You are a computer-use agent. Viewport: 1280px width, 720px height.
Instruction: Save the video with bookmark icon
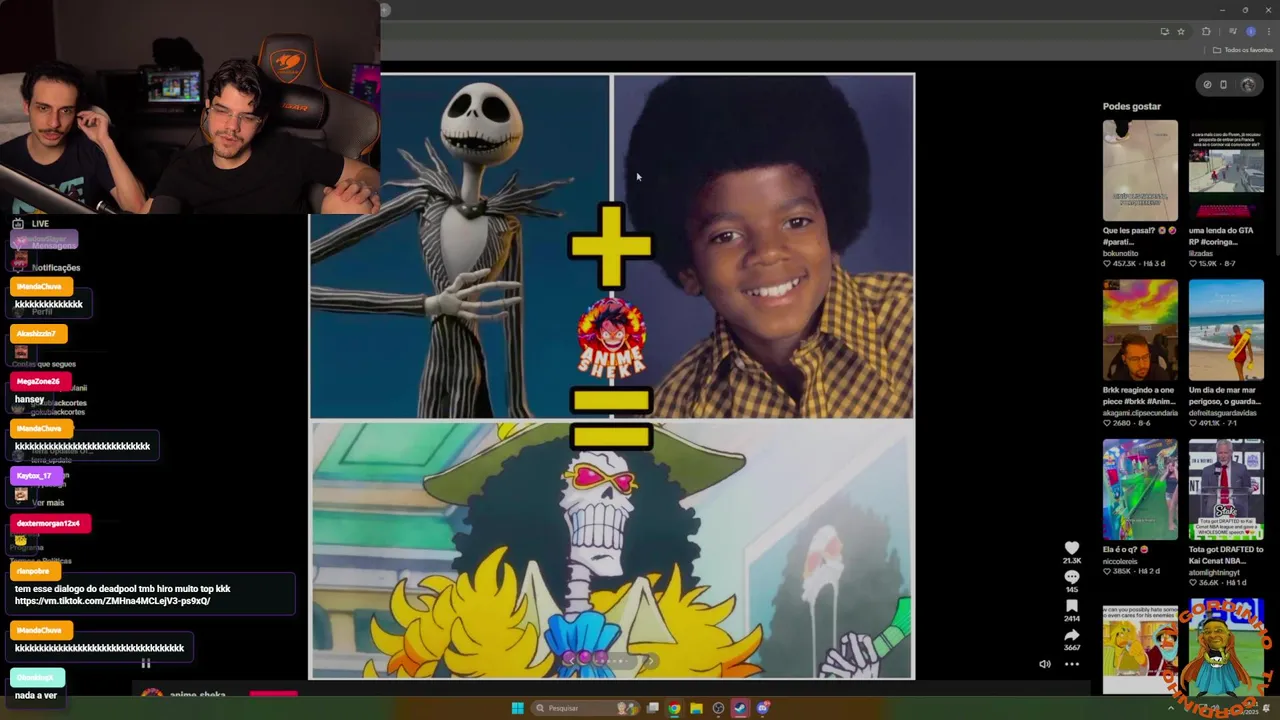(x=1072, y=606)
